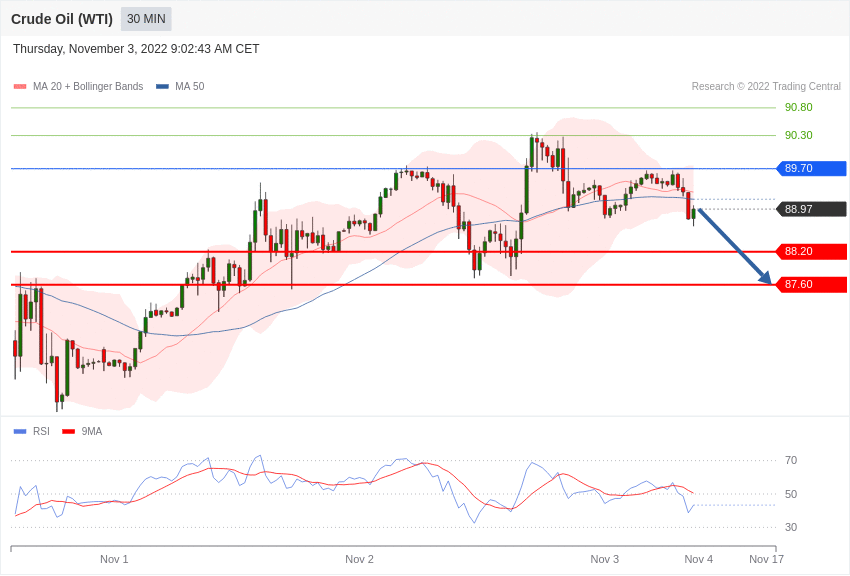The image size is (850, 576).
Task: Click the green 90.80 resistance label
Action: click(798, 108)
